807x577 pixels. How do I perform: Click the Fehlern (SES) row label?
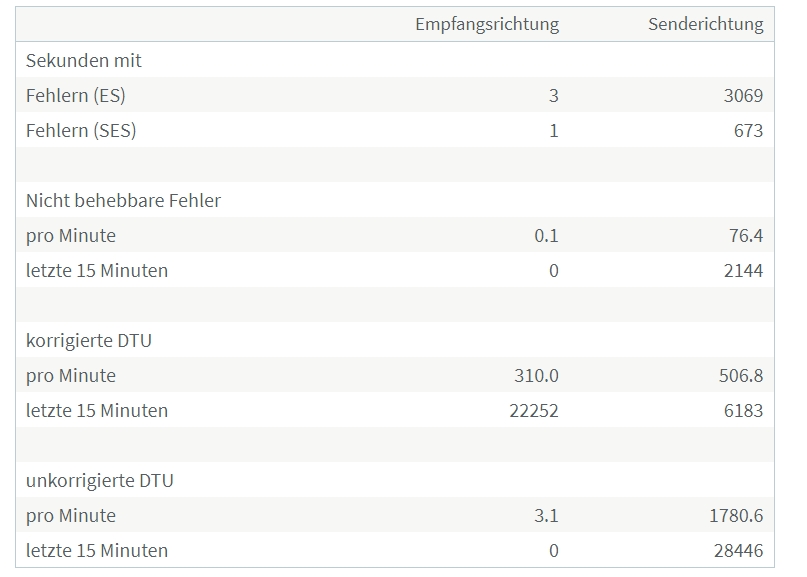(81, 130)
